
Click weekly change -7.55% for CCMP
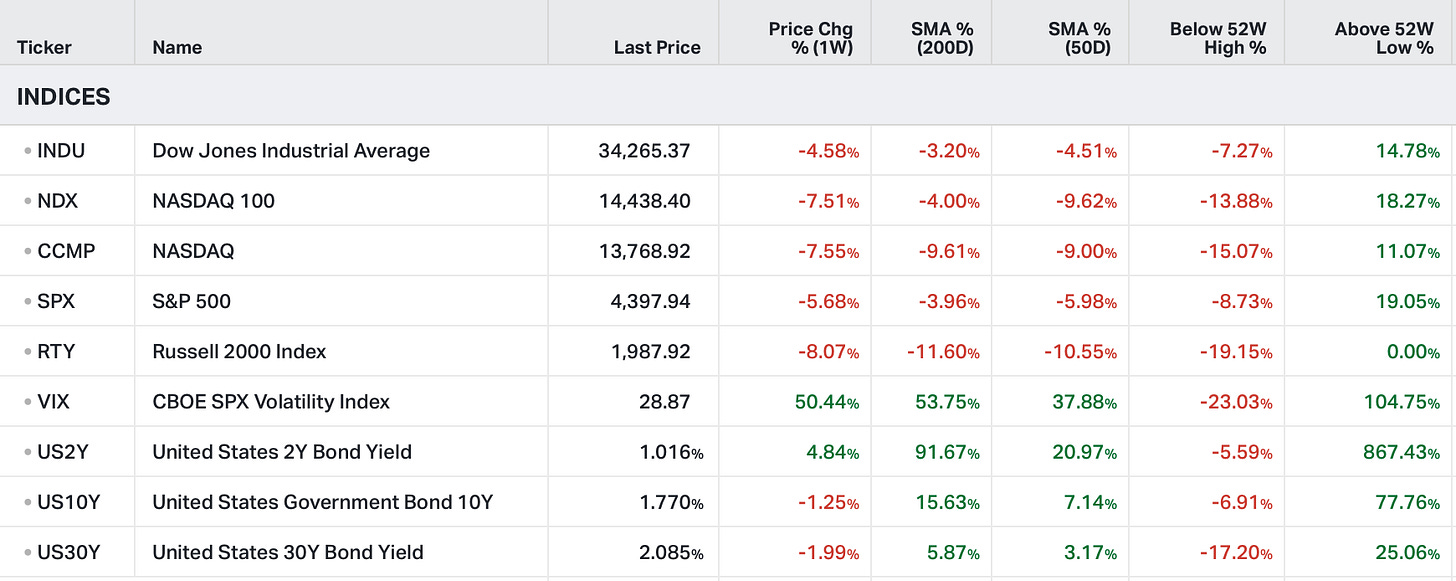pyautogui.click(x=828, y=251)
